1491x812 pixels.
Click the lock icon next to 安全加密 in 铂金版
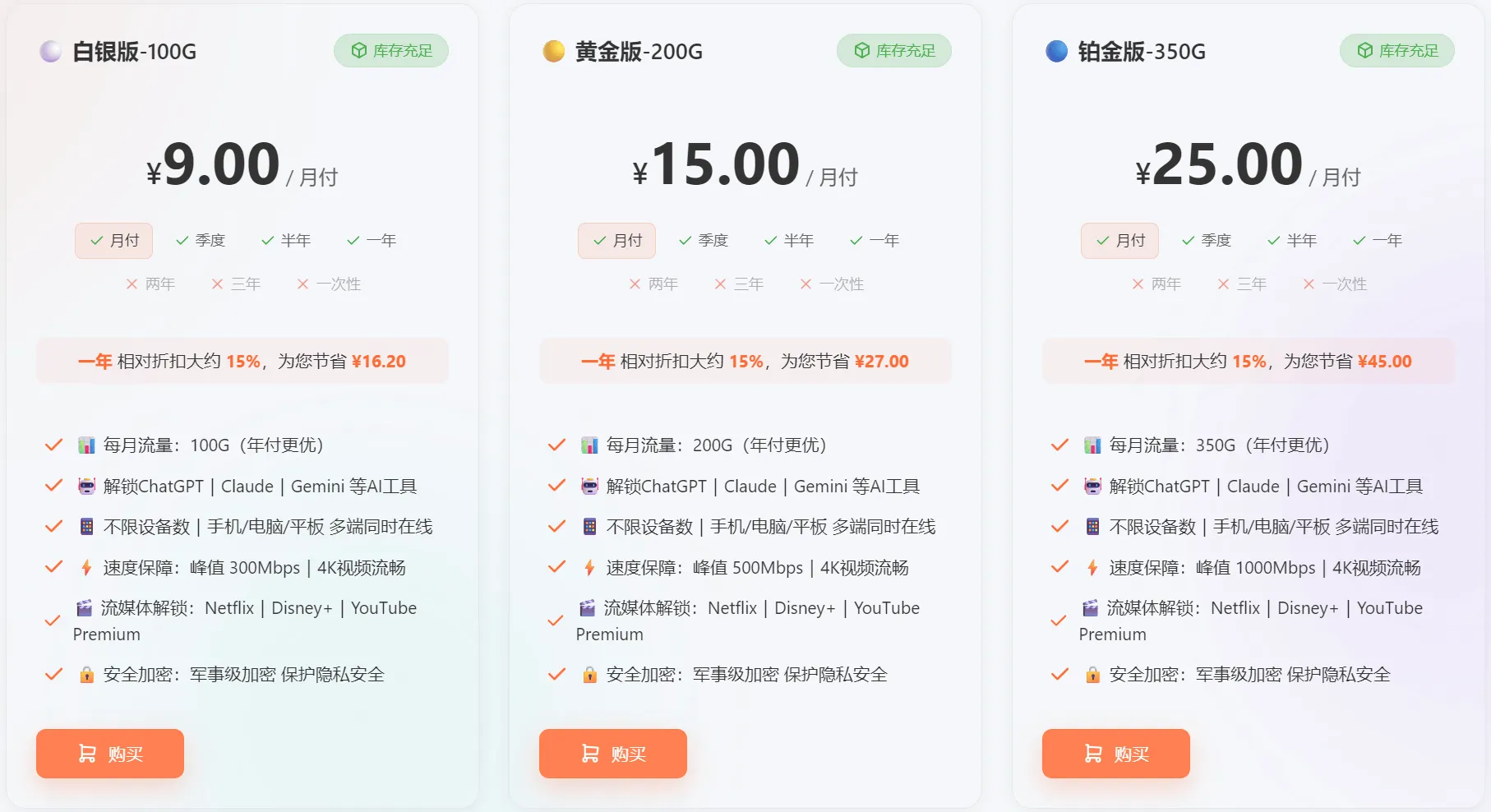1092,674
